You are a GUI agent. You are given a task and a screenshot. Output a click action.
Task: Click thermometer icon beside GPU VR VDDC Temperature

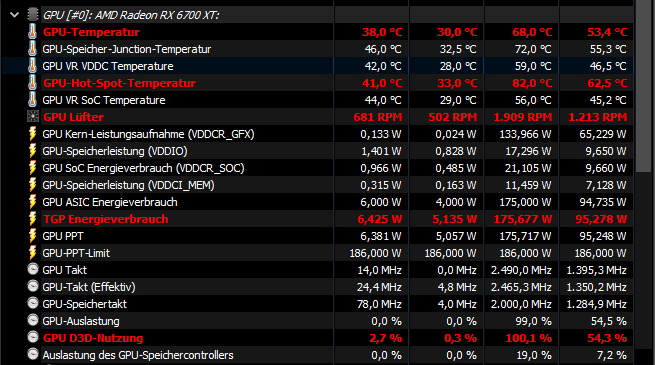tap(32, 66)
